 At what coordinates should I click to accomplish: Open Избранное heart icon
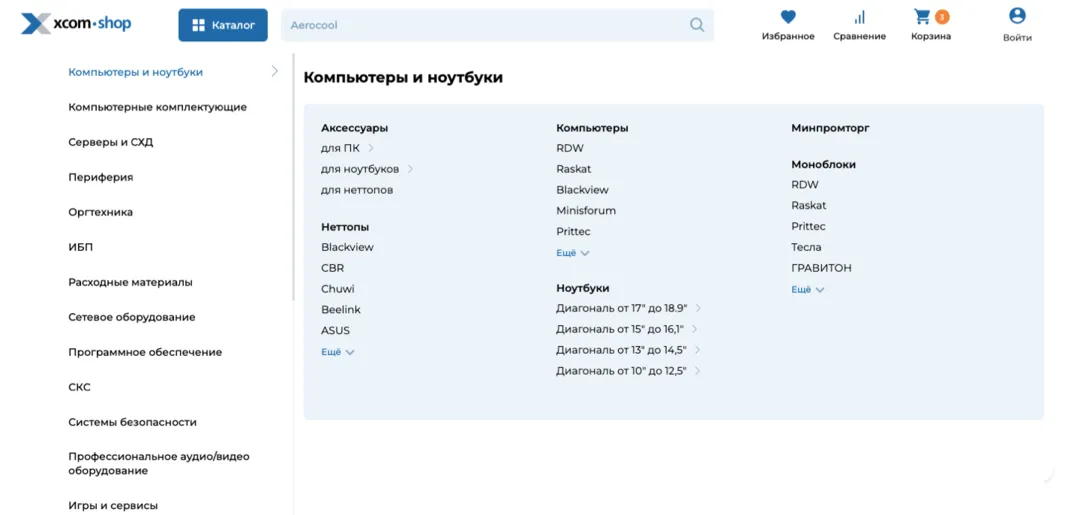(x=788, y=17)
